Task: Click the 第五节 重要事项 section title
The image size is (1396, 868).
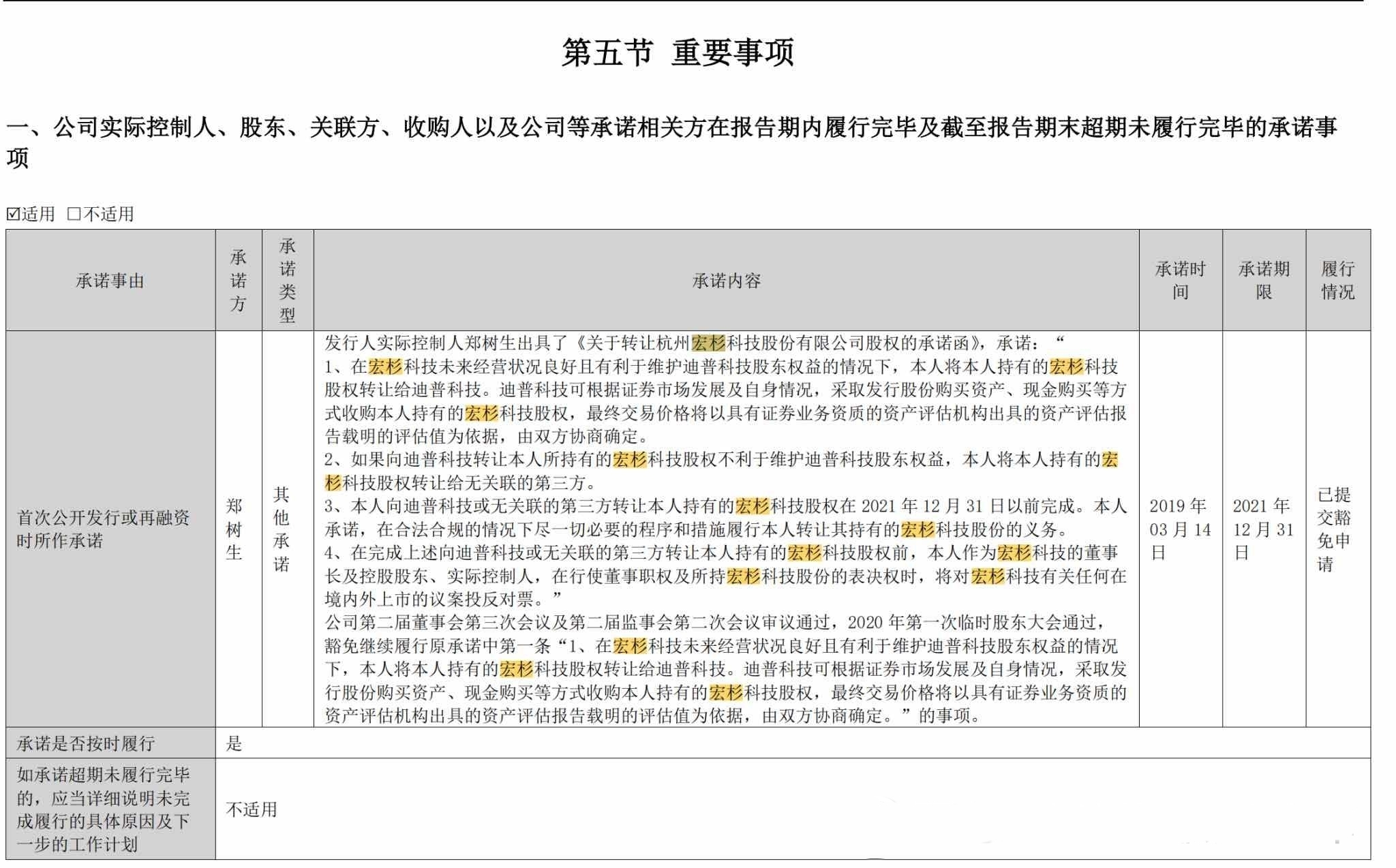Action: pos(678,52)
